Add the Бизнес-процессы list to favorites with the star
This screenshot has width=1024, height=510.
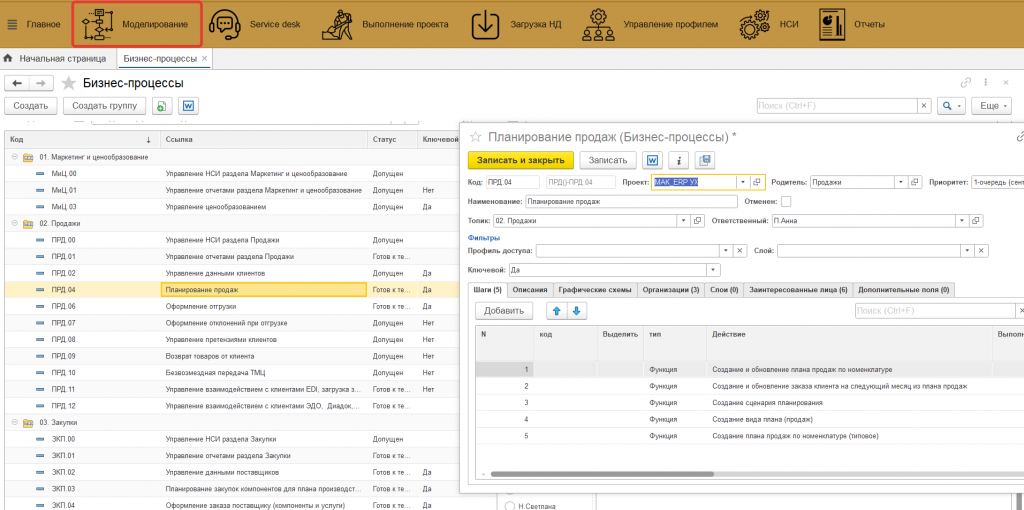(69, 83)
